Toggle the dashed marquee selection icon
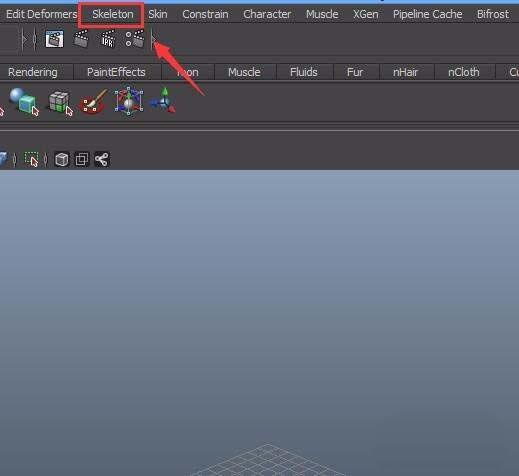 (32, 159)
